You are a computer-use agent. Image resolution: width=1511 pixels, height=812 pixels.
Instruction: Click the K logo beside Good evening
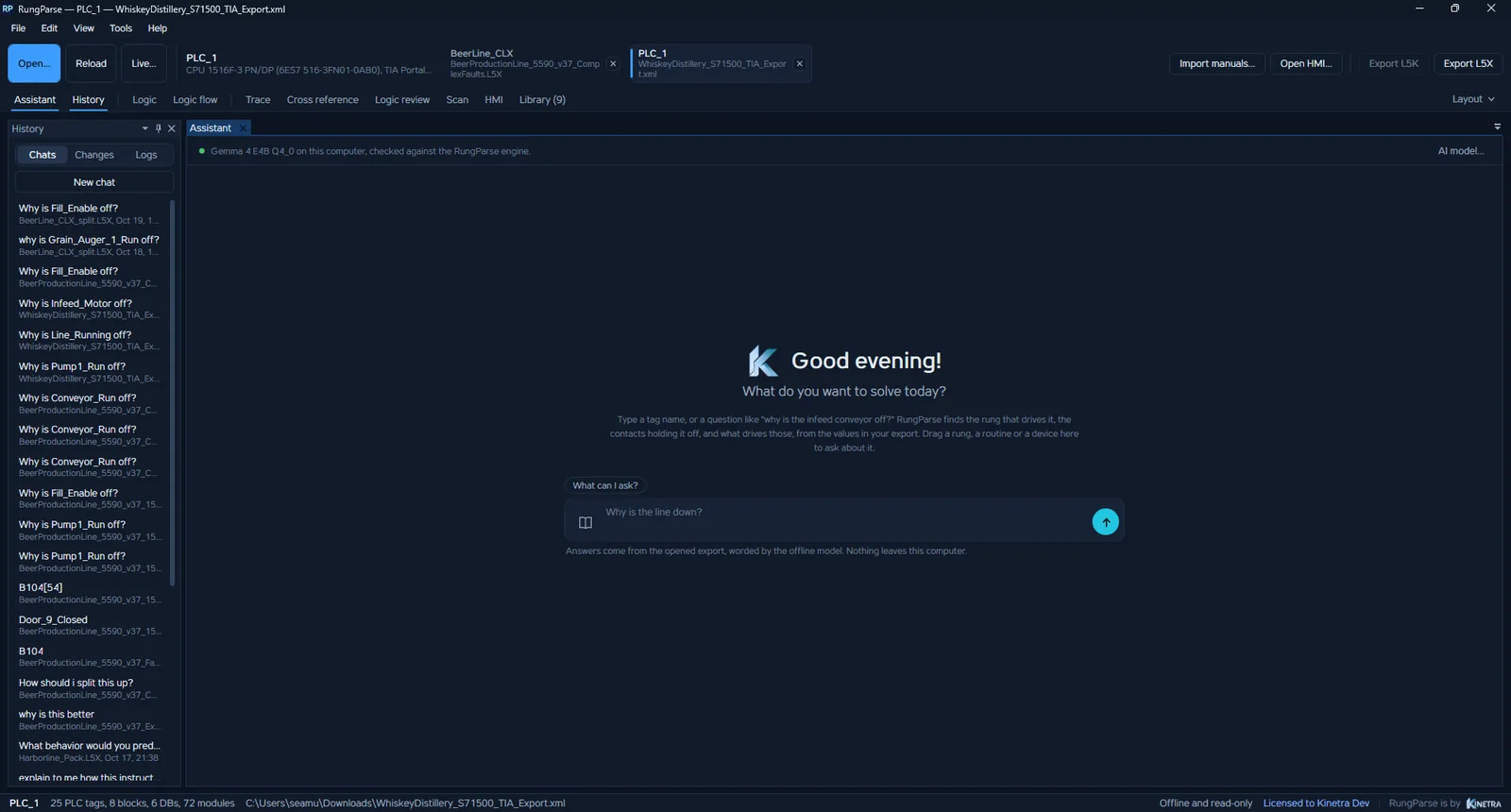click(x=763, y=361)
